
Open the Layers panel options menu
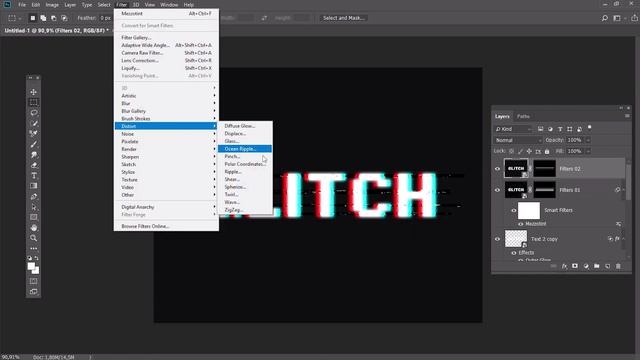click(627, 116)
